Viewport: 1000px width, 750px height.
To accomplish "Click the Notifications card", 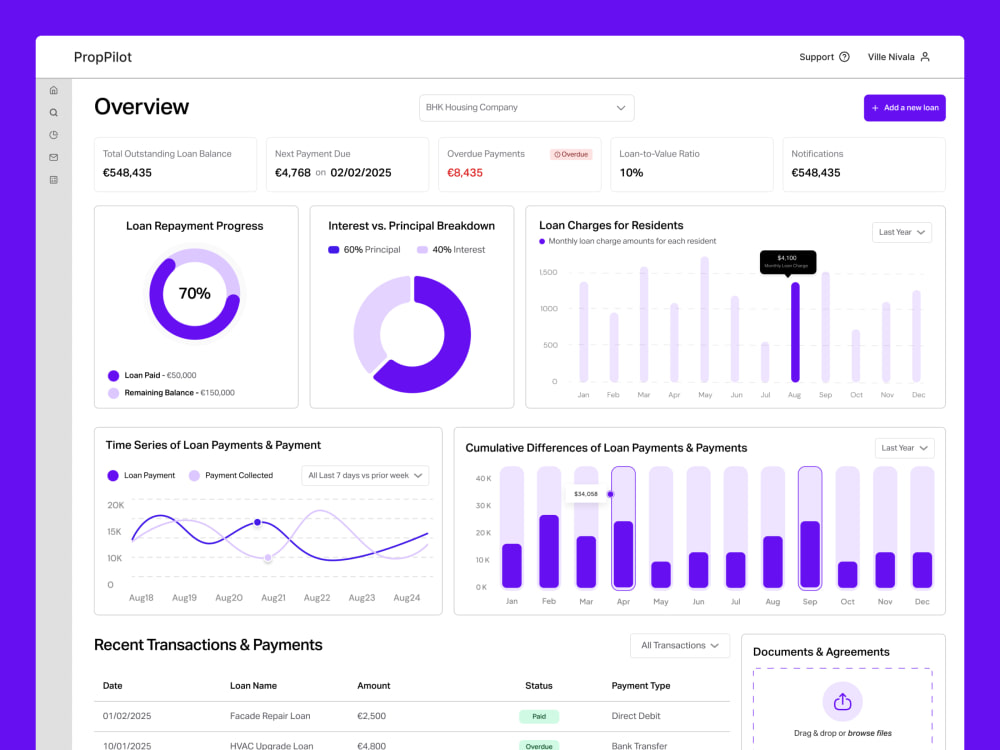I will [864, 165].
